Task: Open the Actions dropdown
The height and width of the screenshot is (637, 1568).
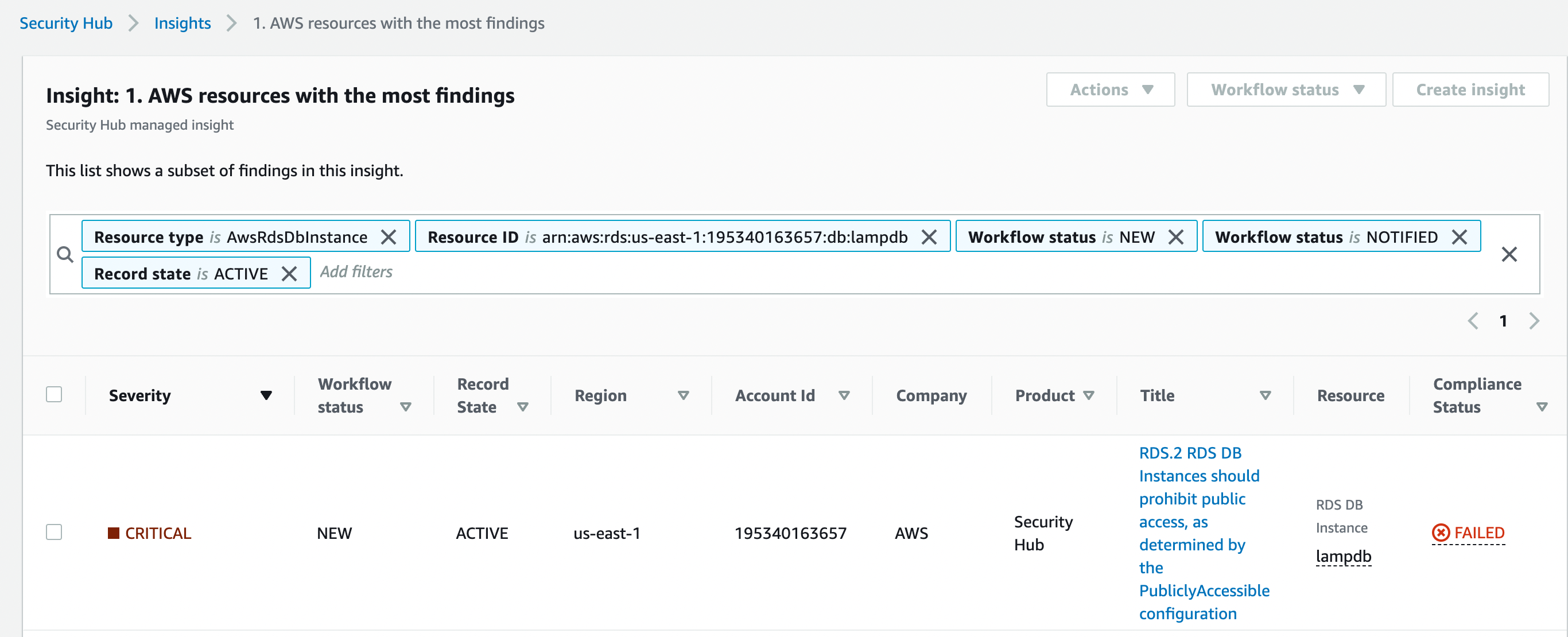Action: point(1109,89)
